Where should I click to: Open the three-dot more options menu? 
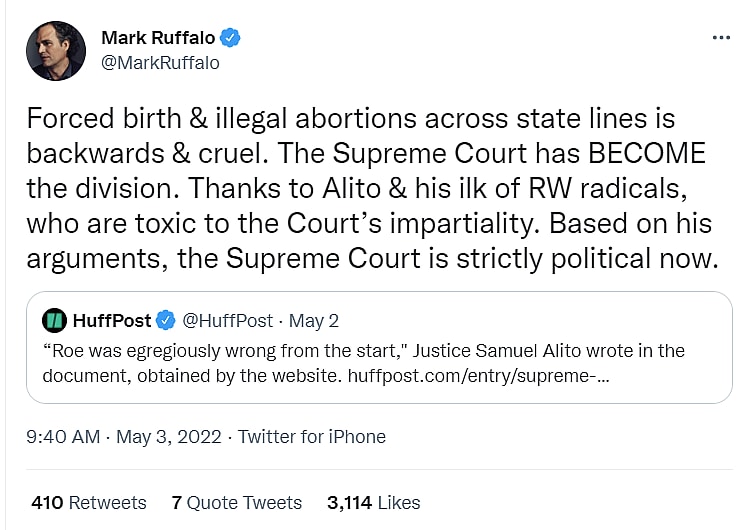721,37
